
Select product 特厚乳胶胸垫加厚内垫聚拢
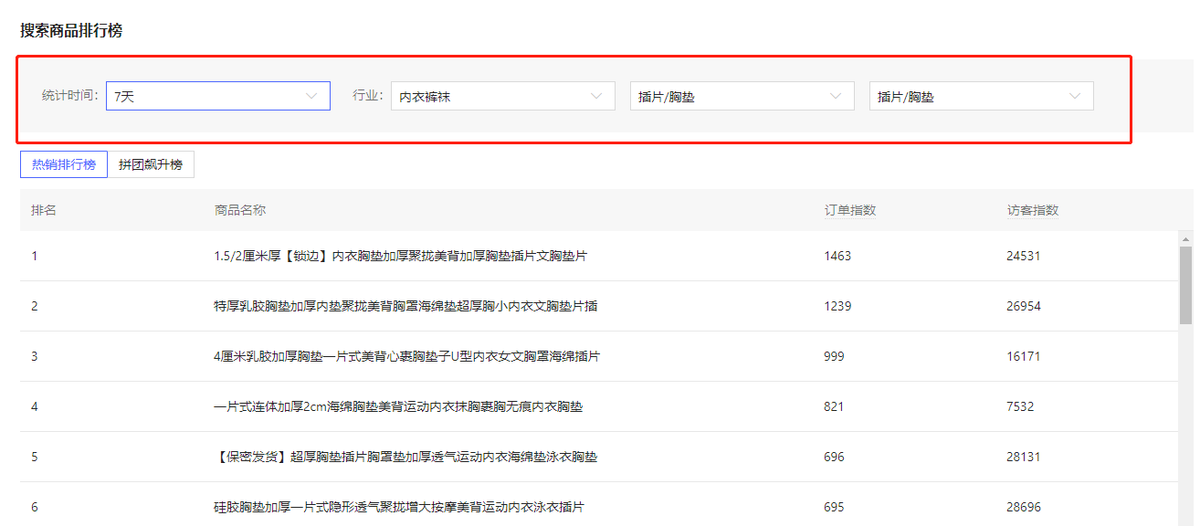click(x=406, y=306)
